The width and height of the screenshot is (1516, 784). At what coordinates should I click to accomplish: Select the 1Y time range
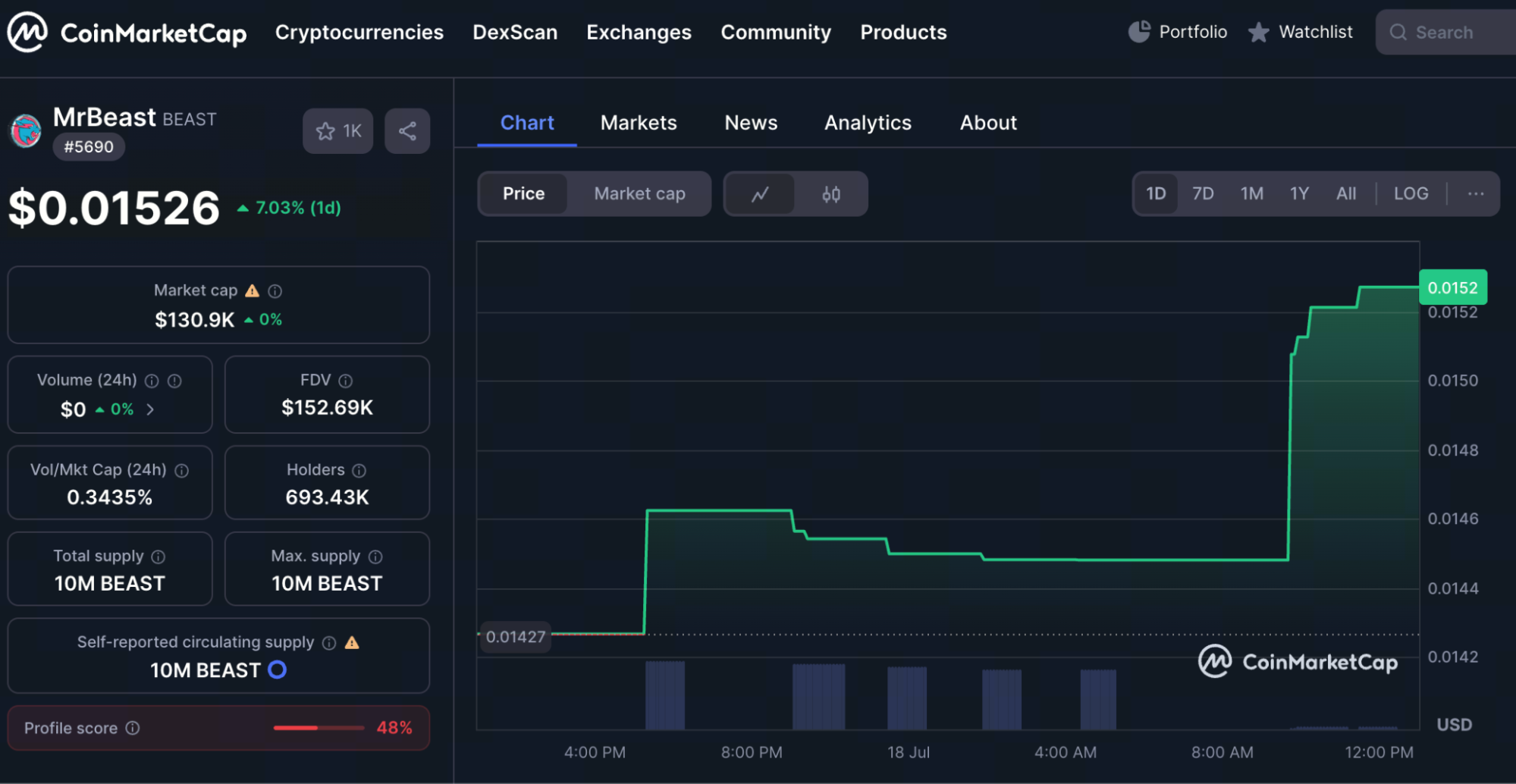[1300, 194]
